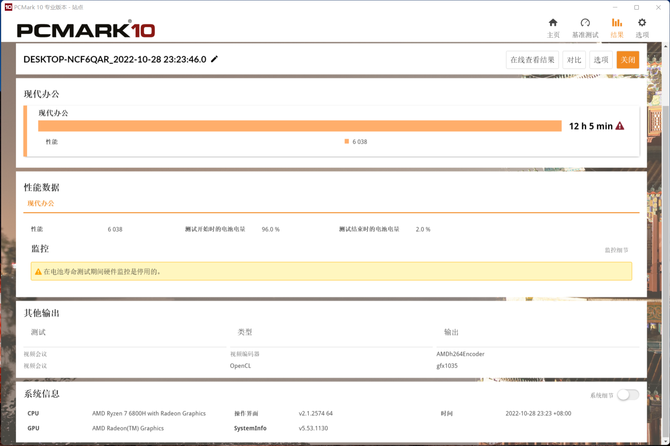Click the 输出 column header
Viewport: 670px width, 446px height.
click(451, 332)
